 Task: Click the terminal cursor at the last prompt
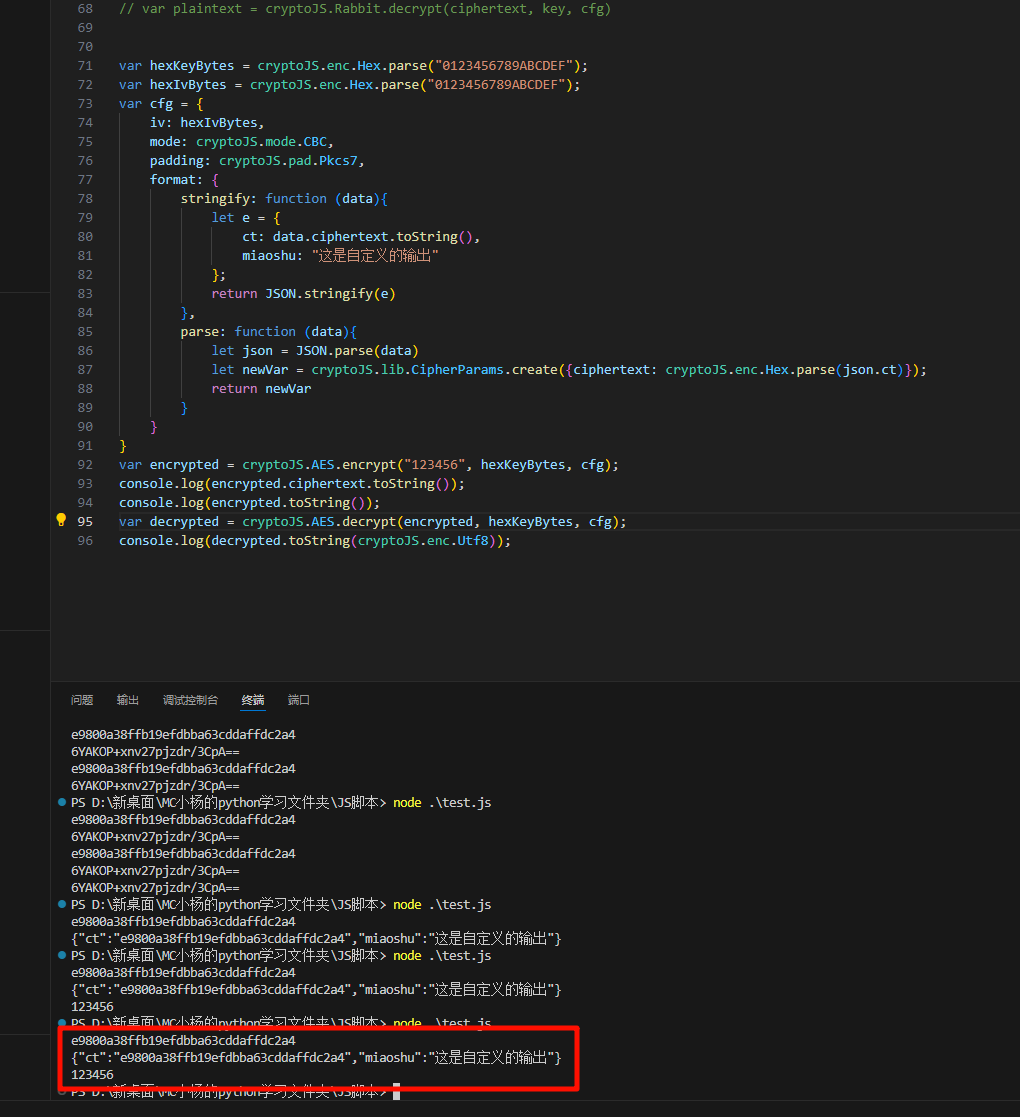coord(396,1092)
